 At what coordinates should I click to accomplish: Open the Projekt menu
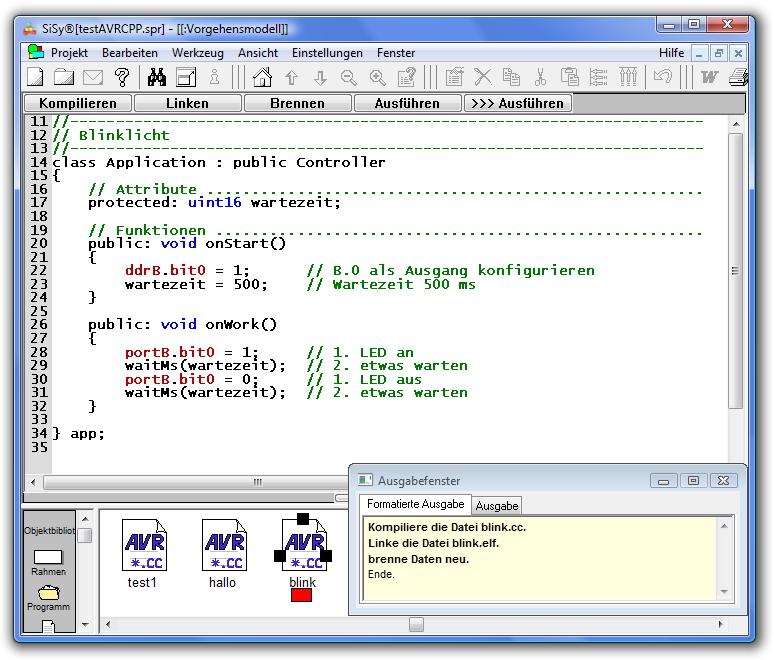click(x=69, y=53)
